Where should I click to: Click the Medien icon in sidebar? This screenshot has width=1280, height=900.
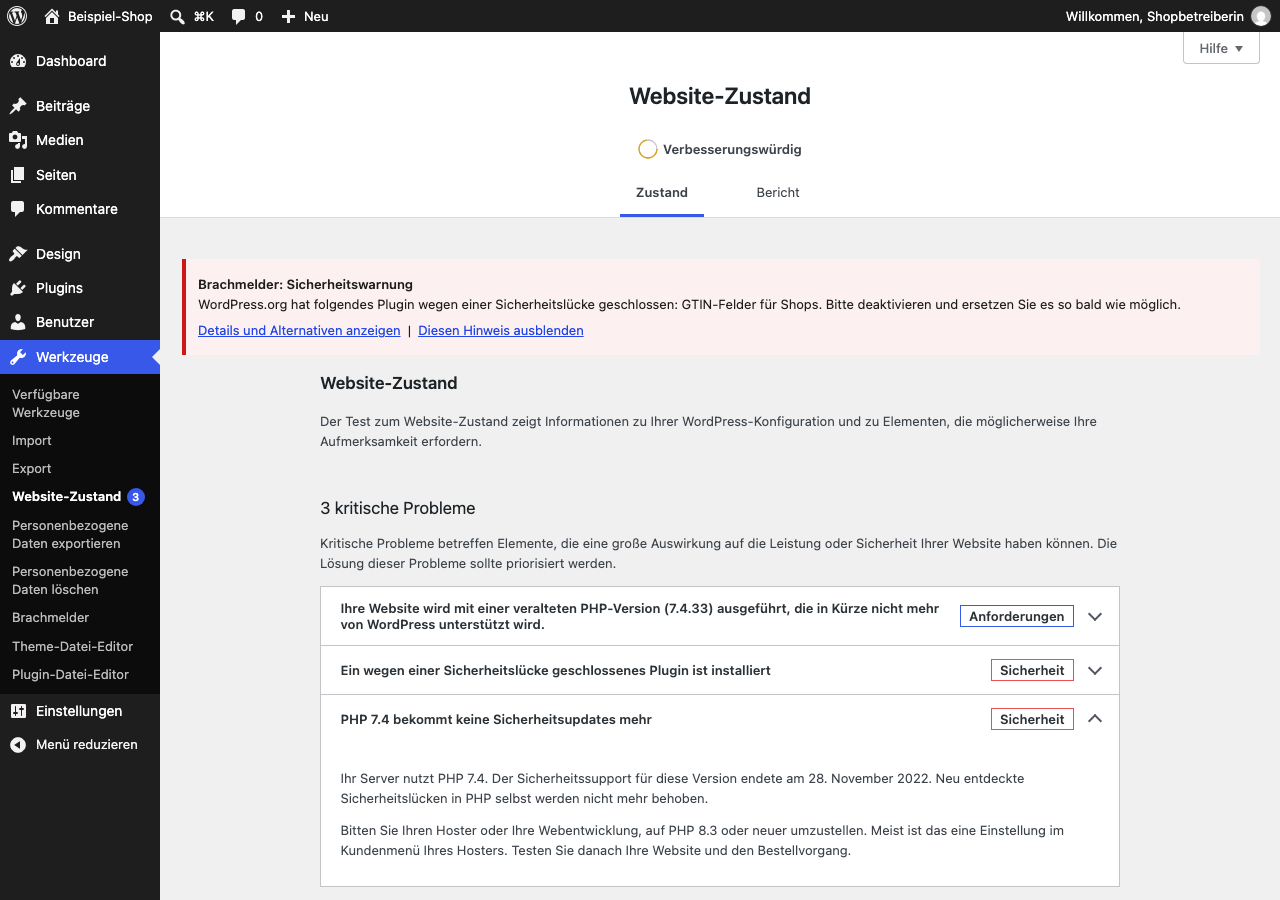click(x=18, y=140)
